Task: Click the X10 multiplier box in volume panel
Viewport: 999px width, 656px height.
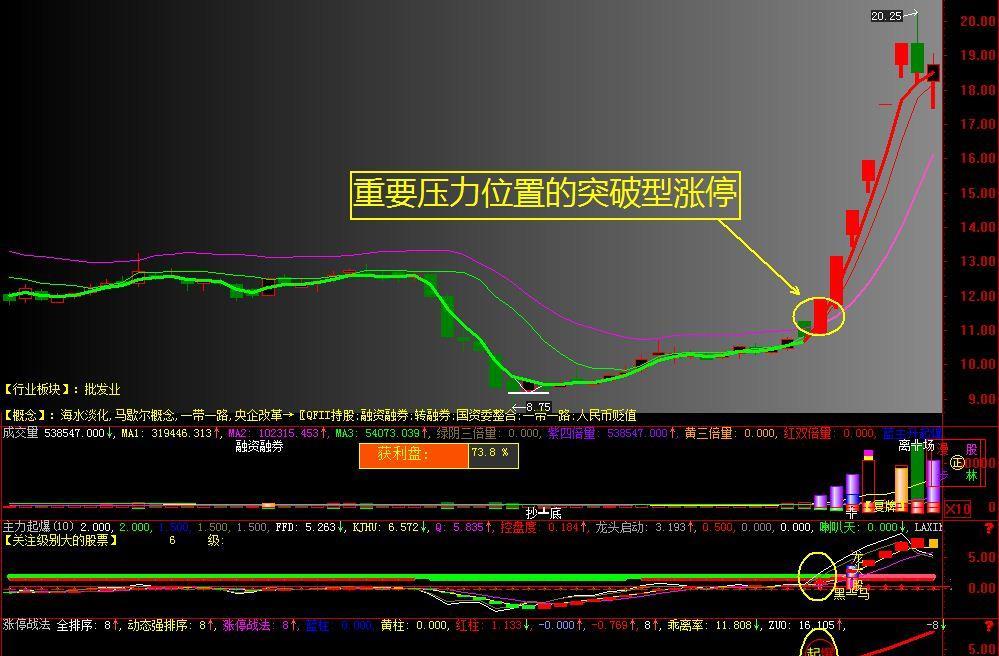Action: [x=957, y=508]
